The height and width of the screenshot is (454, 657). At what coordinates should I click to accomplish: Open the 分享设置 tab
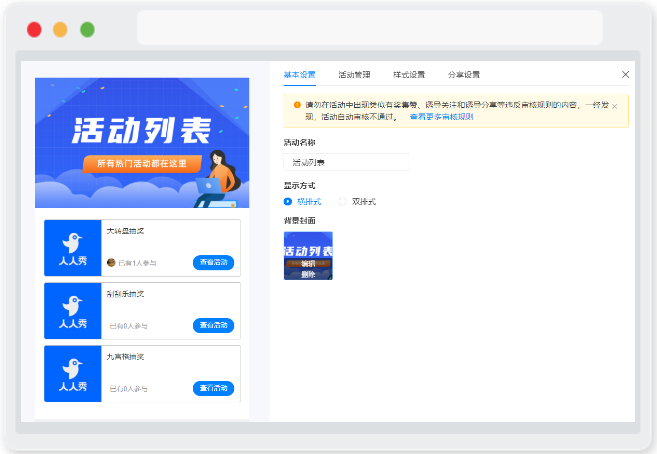[x=463, y=75]
